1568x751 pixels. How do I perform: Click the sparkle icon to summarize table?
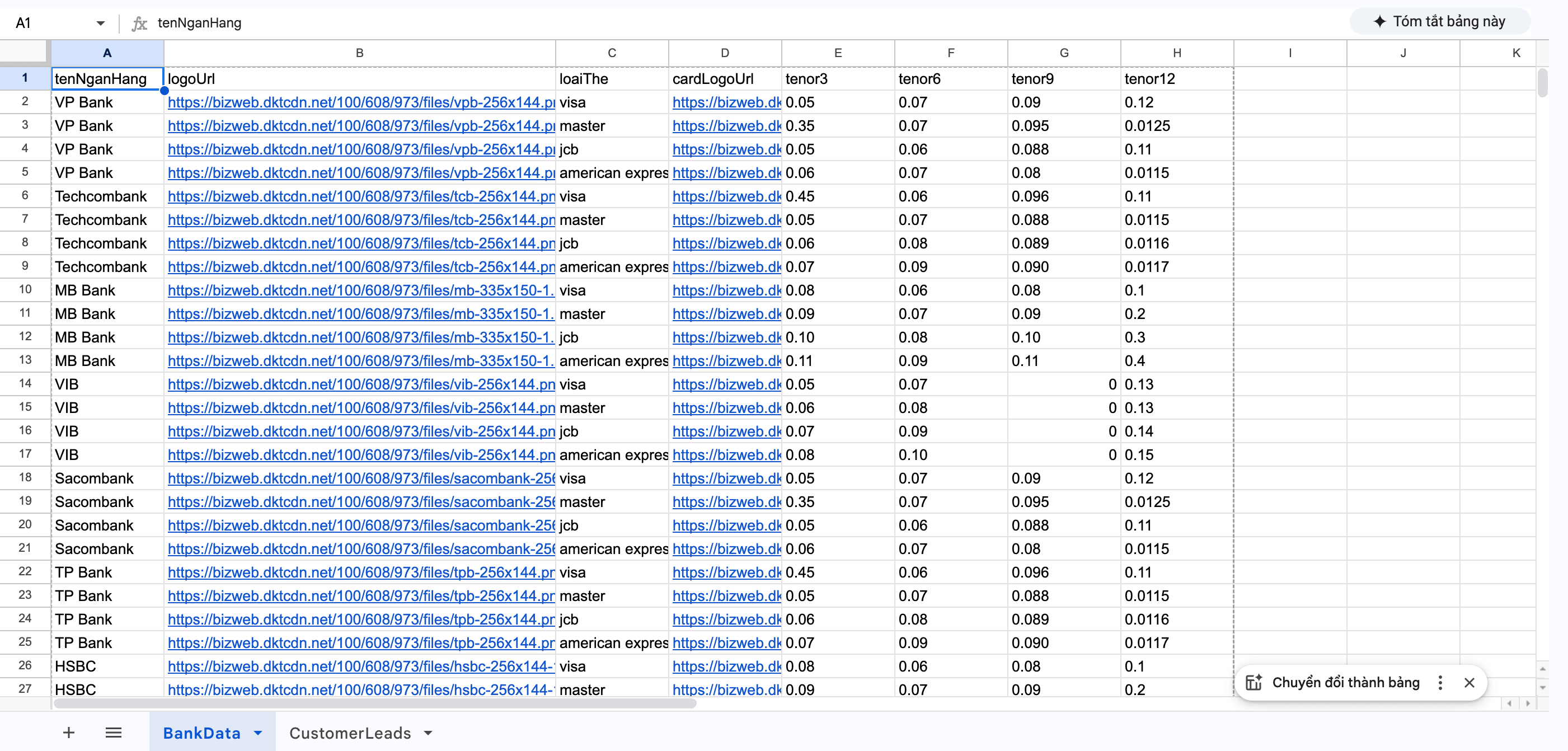point(1380,21)
